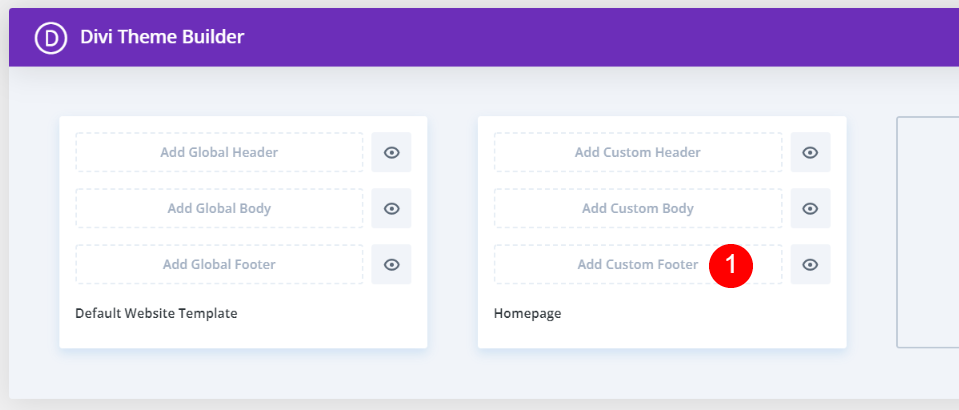The image size is (959, 410).
Task: Select the Default Website Template label
Action: 156,314
